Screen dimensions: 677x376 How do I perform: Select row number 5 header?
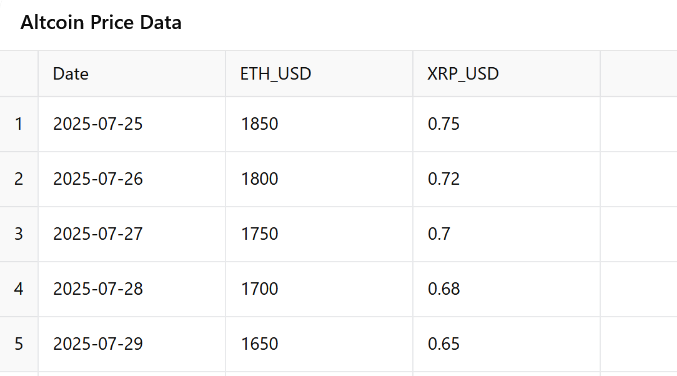[19, 344]
